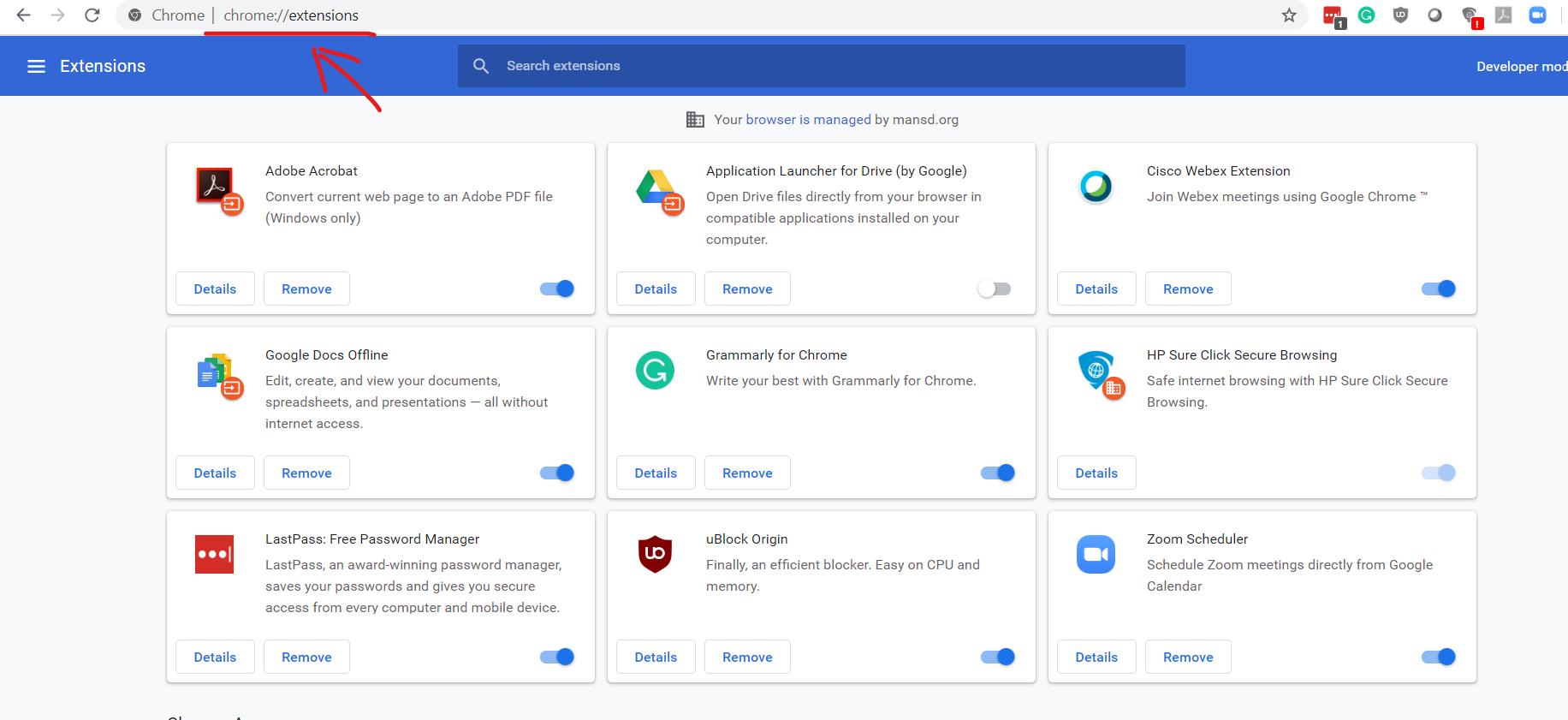Screen dimensions: 1568x720
Task: Click the uBlock Origin card icon
Action: coord(655,554)
